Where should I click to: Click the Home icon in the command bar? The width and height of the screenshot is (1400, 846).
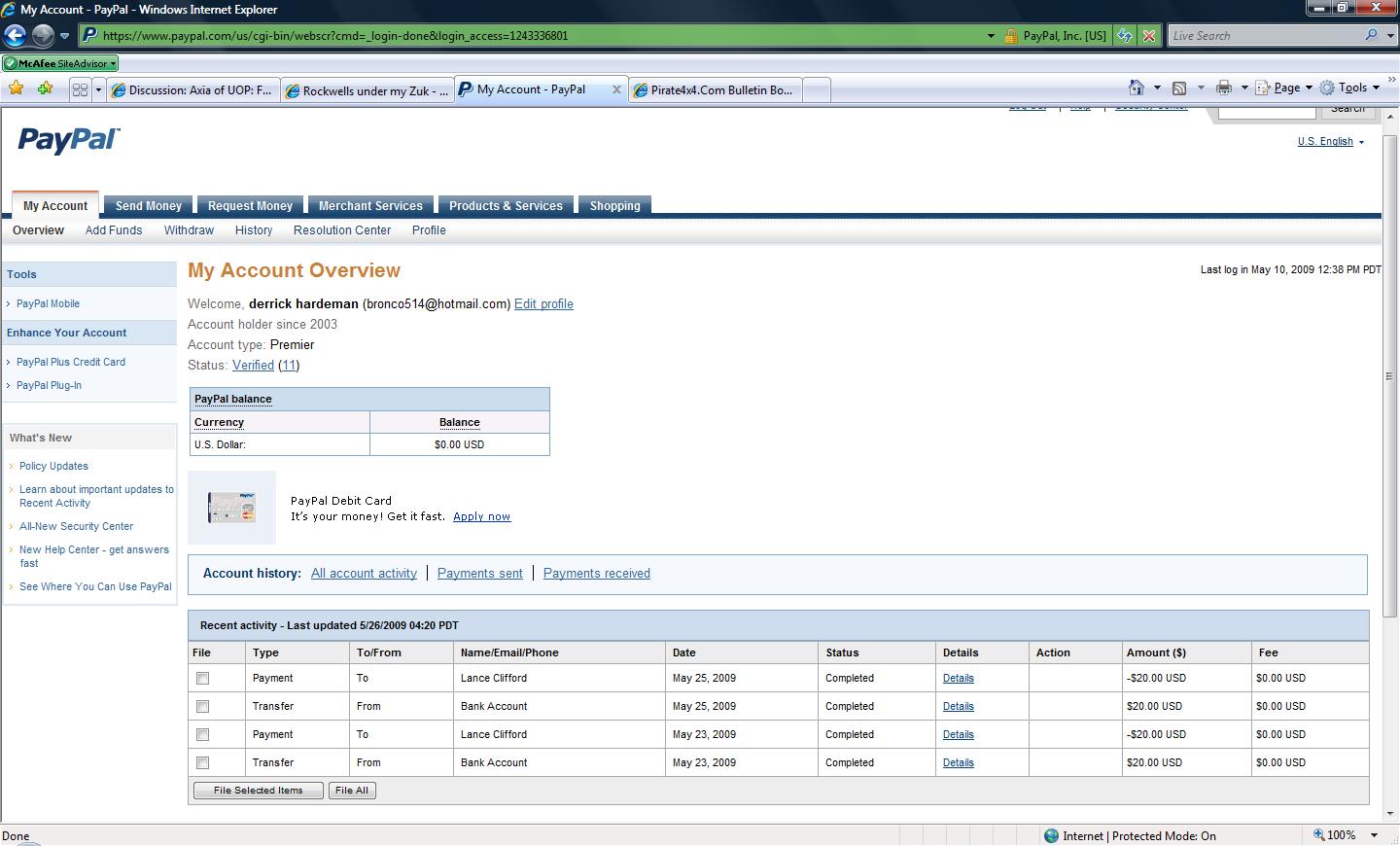[1136, 88]
